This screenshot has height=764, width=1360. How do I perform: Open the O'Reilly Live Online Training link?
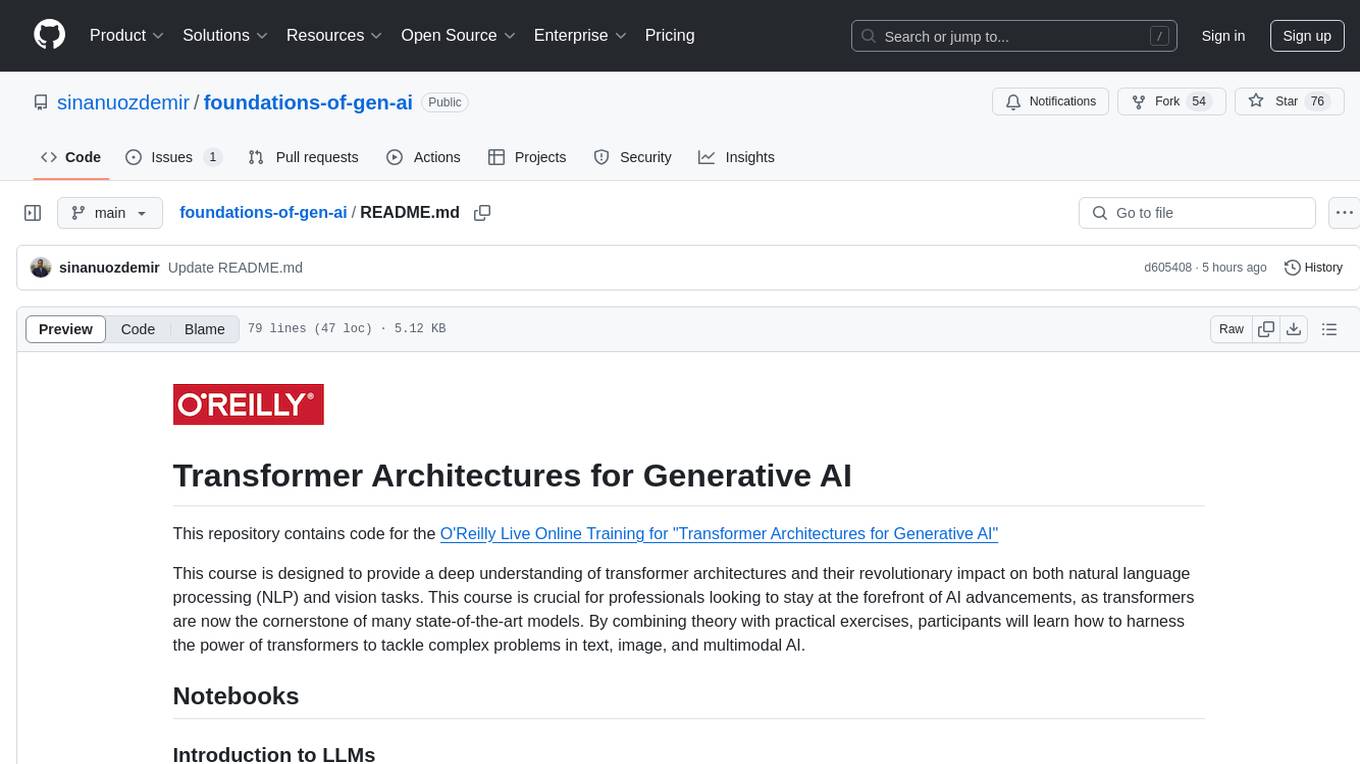pos(719,534)
